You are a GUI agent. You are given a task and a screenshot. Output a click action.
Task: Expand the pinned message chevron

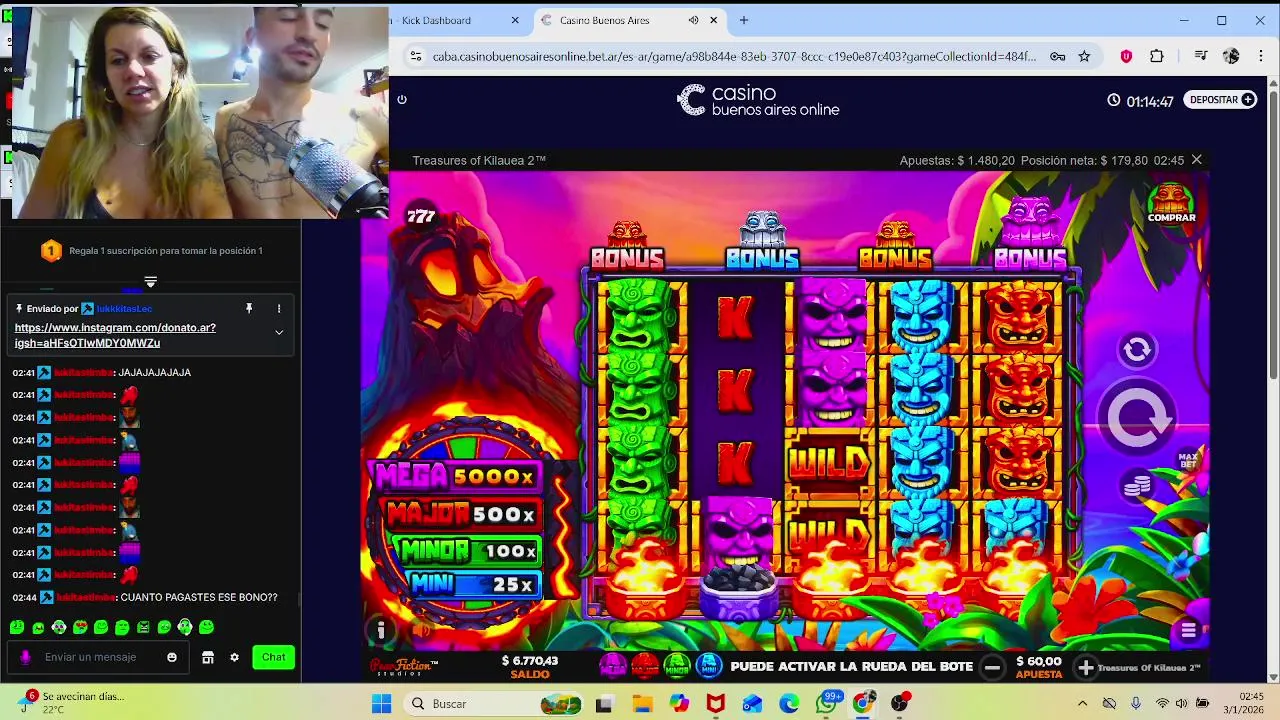(279, 332)
